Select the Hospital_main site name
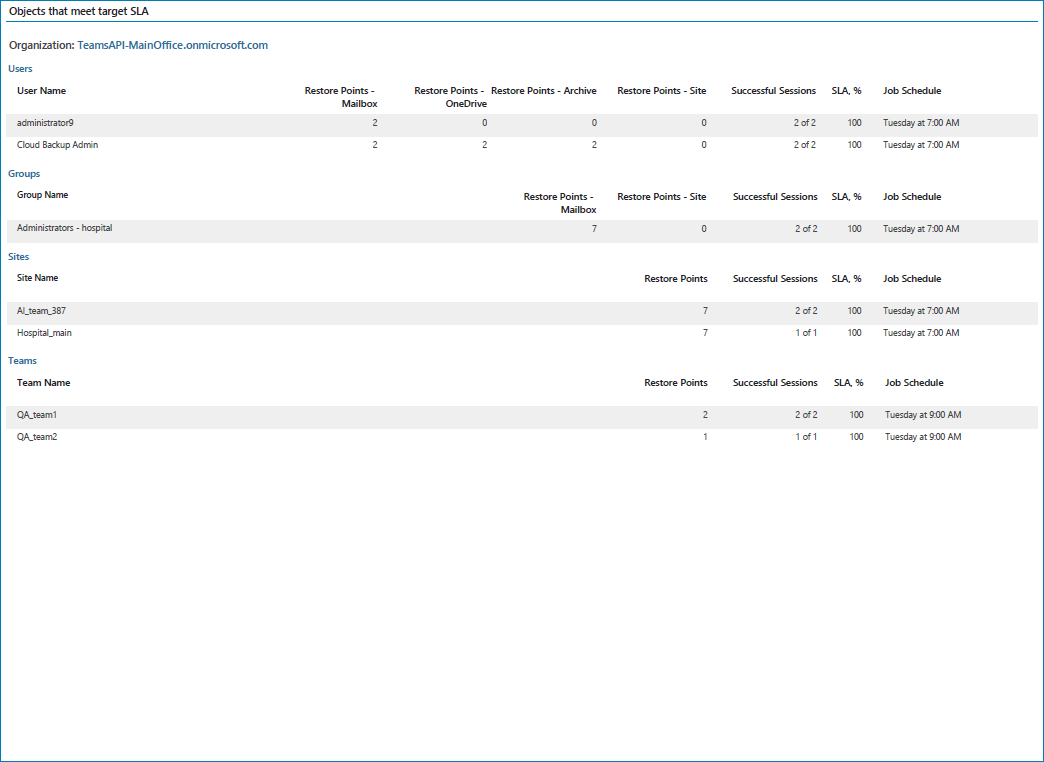This screenshot has height=762, width=1044. click(x=44, y=333)
